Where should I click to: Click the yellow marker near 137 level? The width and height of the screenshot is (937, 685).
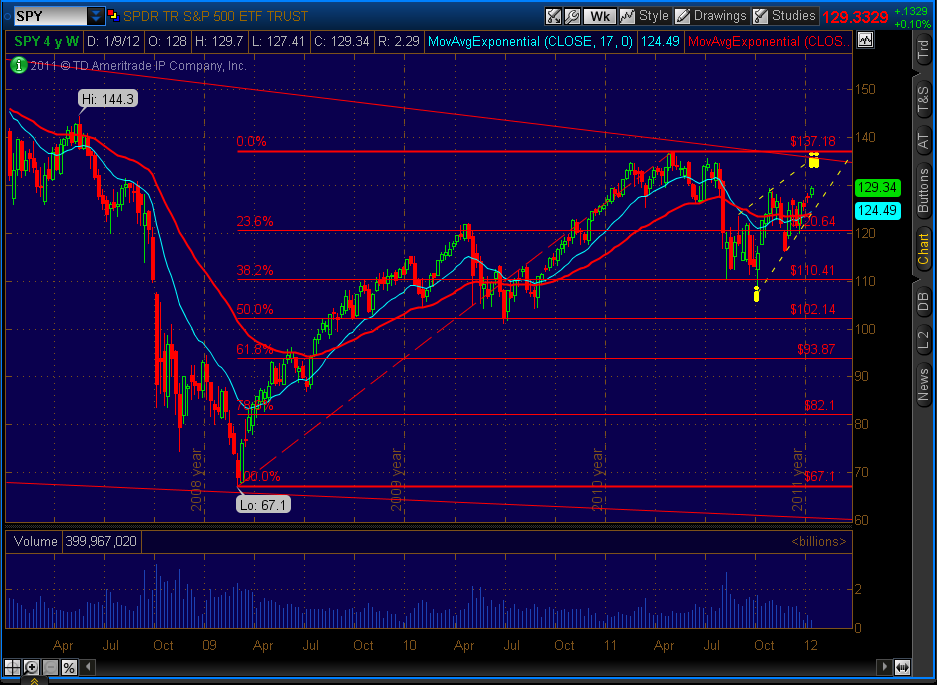click(813, 160)
